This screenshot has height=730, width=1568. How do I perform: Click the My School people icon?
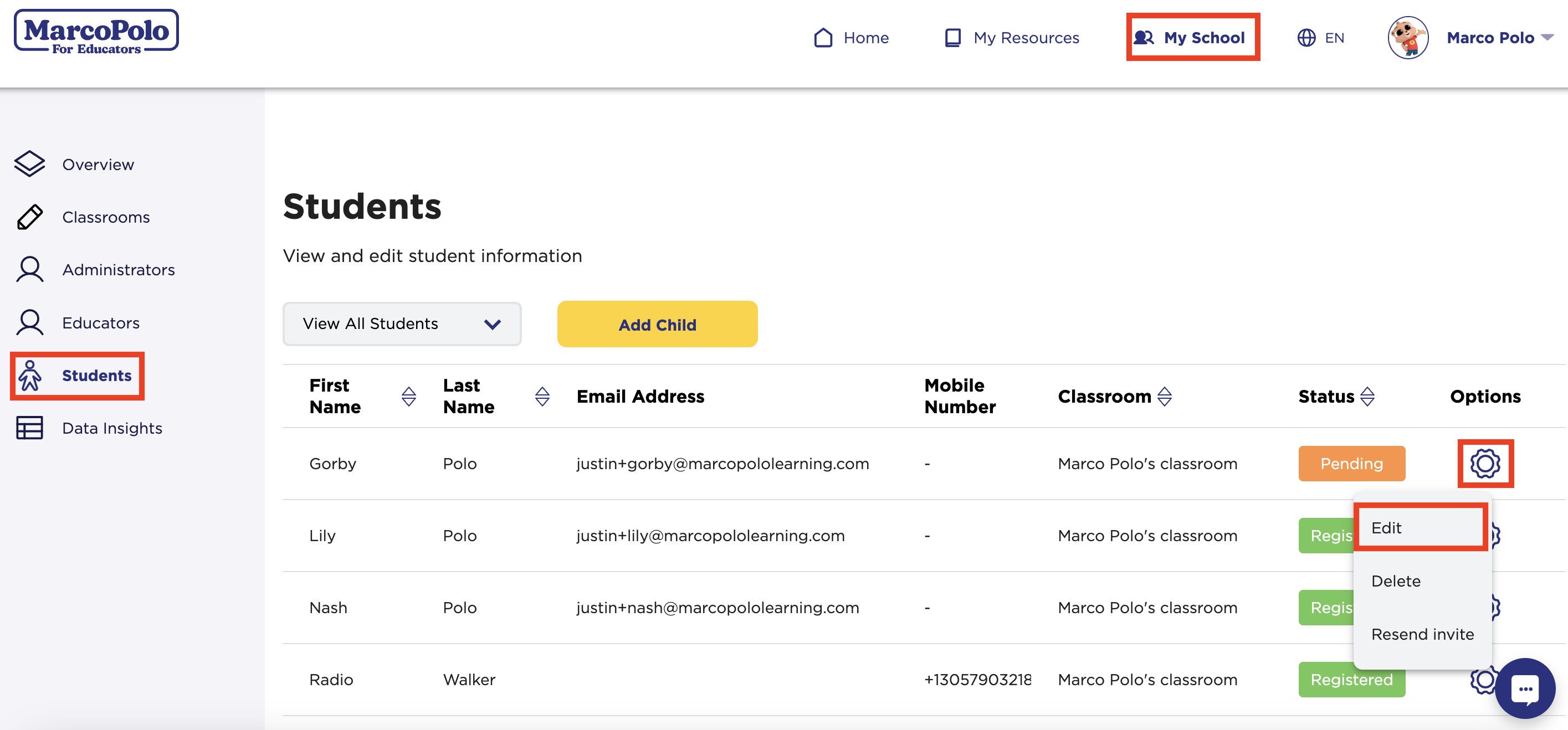point(1143,38)
